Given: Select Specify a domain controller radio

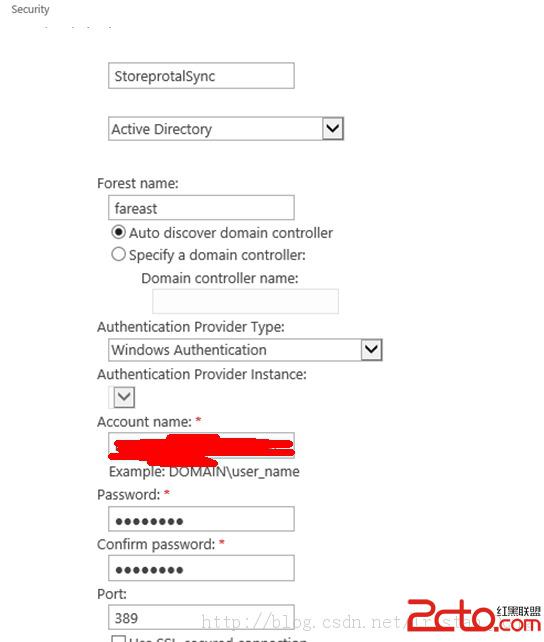Looking at the screenshot, I should tap(118, 254).
